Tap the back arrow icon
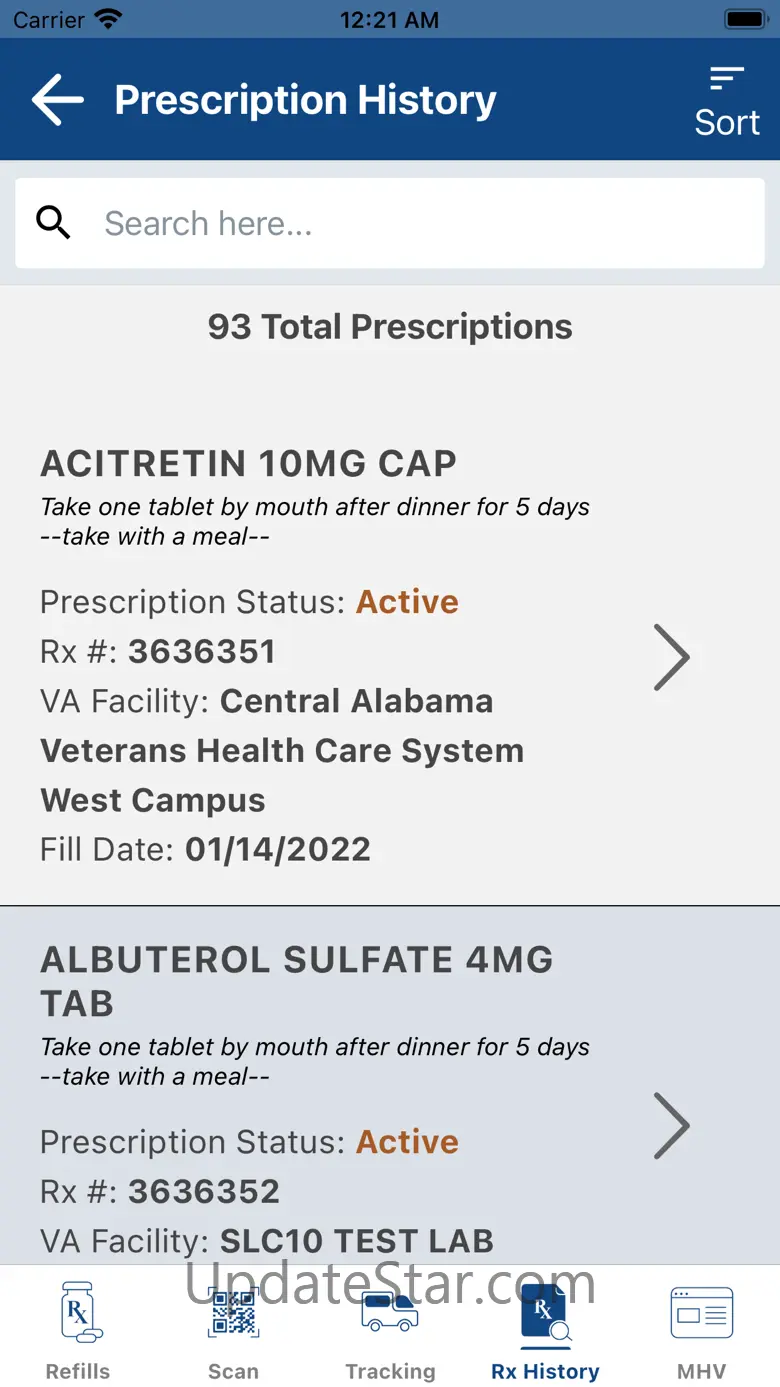The image size is (780, 1387). [x=57, y=100]
